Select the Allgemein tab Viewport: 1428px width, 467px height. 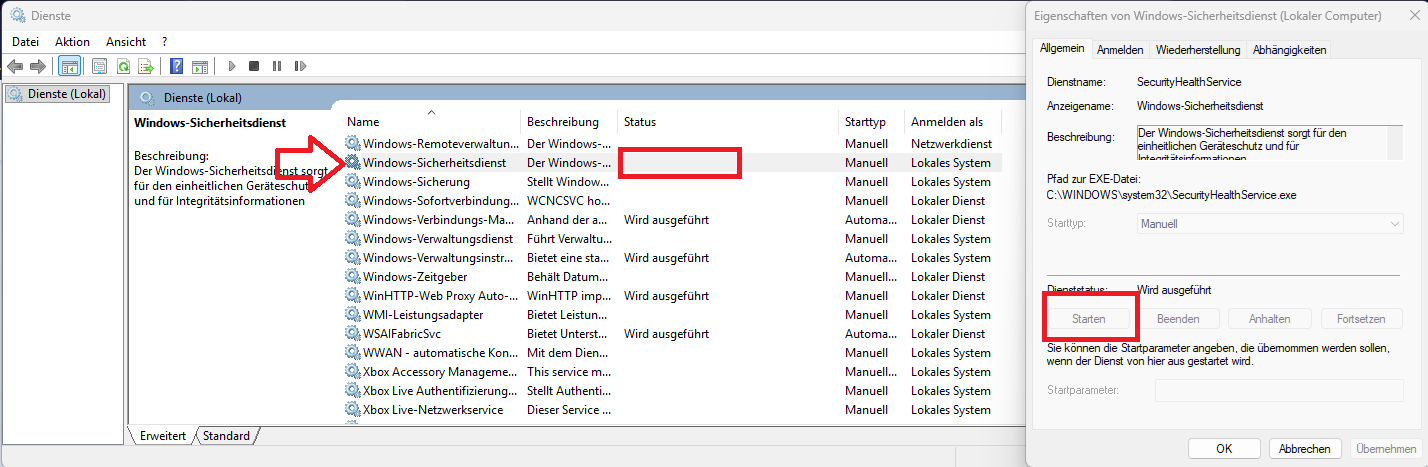[x=1062, y=48]
